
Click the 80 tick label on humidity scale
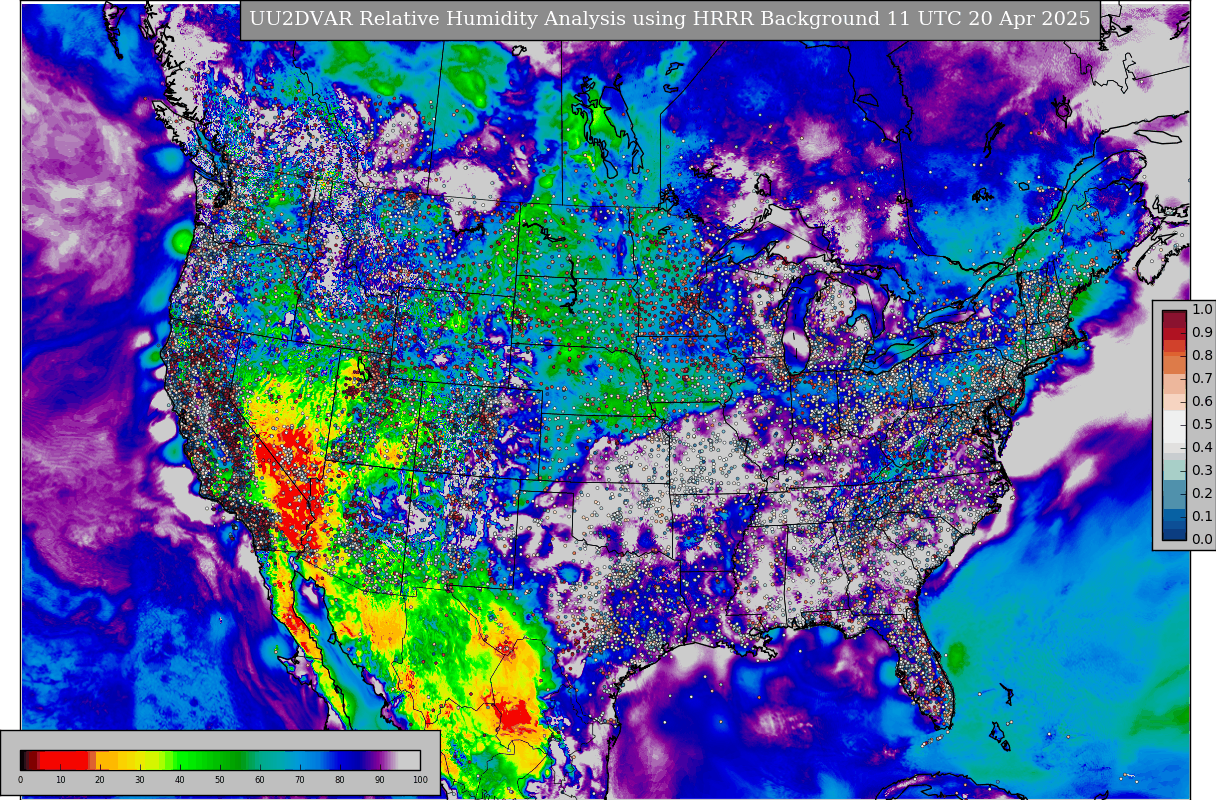(340, 780)
